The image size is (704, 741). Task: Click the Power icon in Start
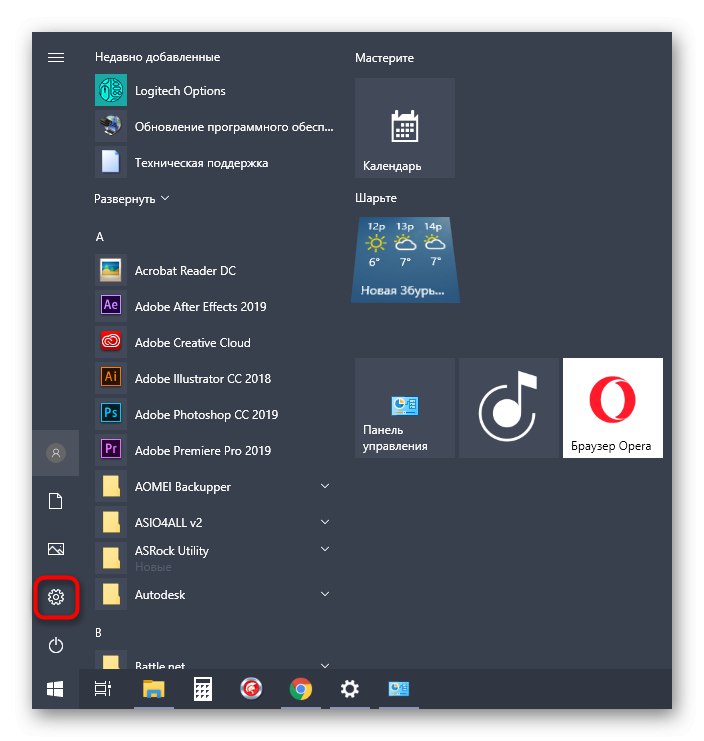pyautogui.click(x=56, y=645)
